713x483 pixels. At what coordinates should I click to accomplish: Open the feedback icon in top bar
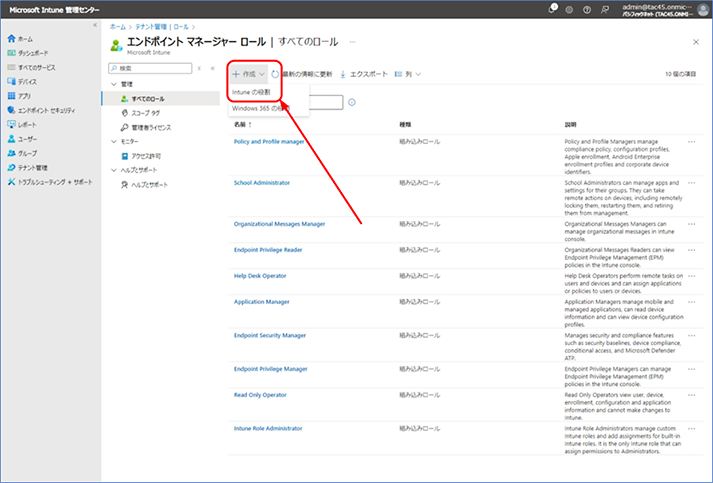(604, 10)
